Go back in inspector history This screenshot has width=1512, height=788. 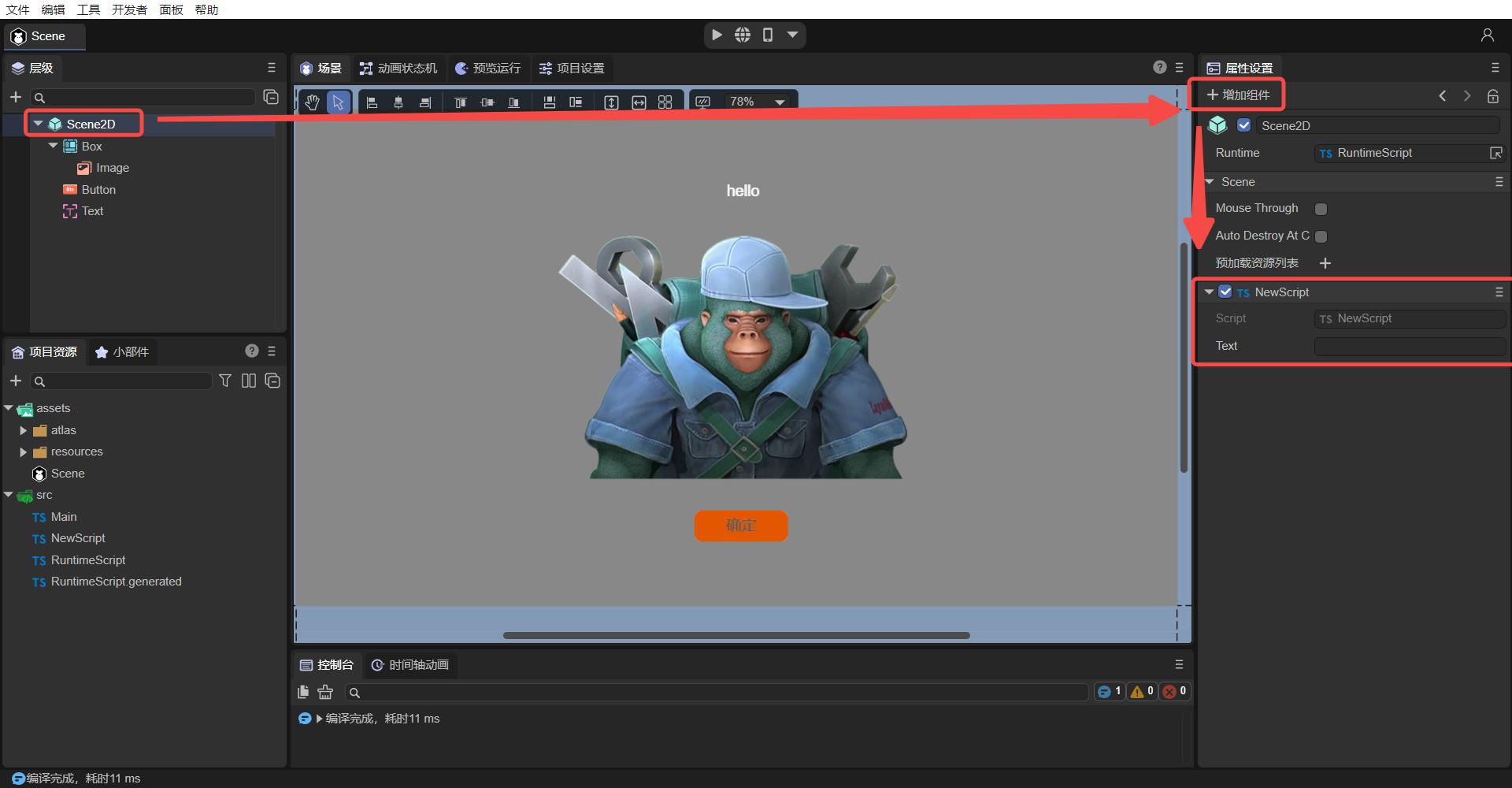point(1443,95)
